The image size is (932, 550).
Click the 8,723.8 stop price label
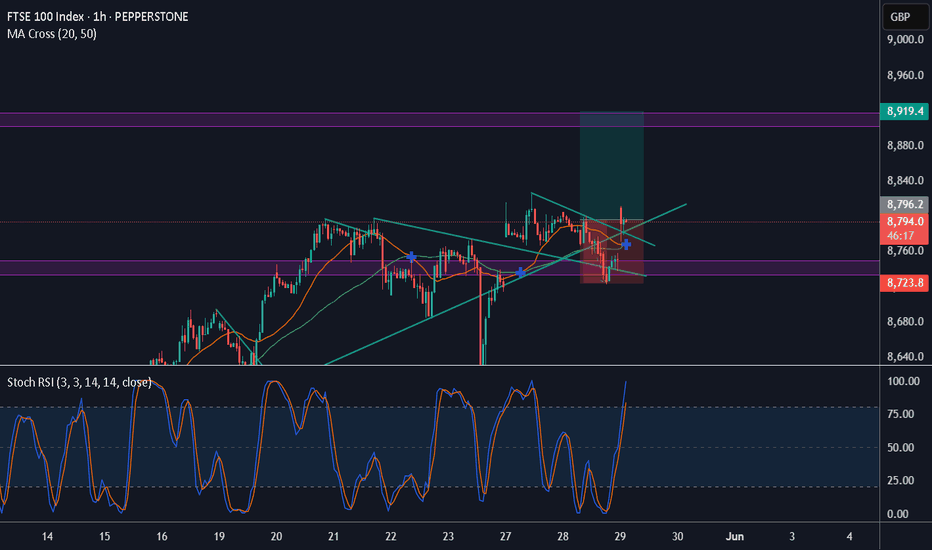tap(905, 283)
